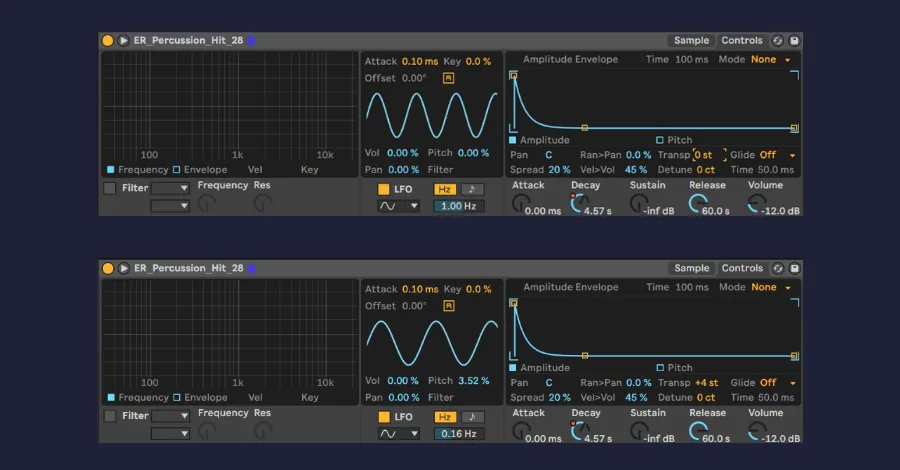The height and width of the screenshot is (470, 900).
Task: Toggle Envelope display in top Simpler filter view
Action: (176, 169)
